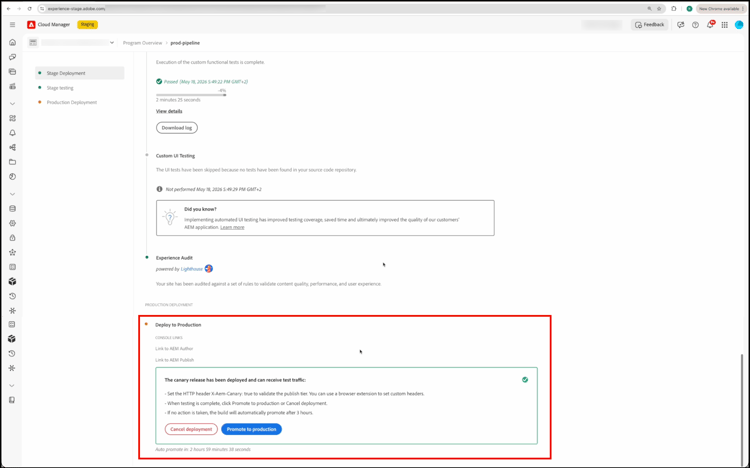
Task: Select the Deploy to Production heading
Action: 178,325
